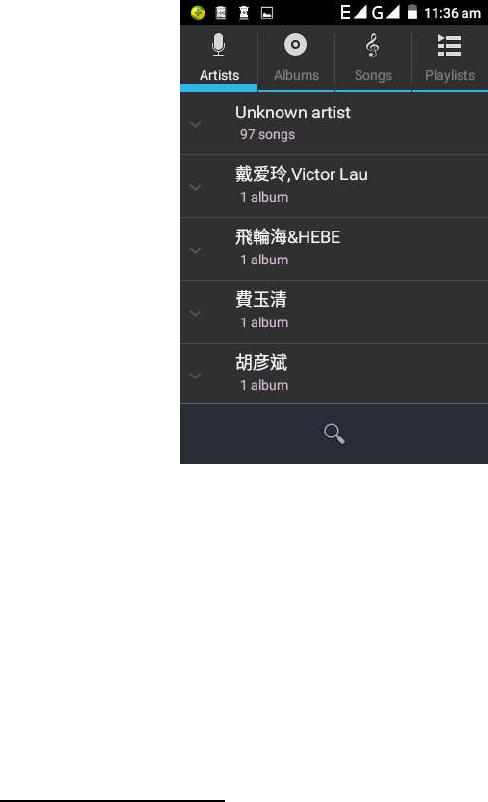The height and width of the screenshot is (802, 488).
Task: Switch to the Songs tab label
Action: (373, 76)
